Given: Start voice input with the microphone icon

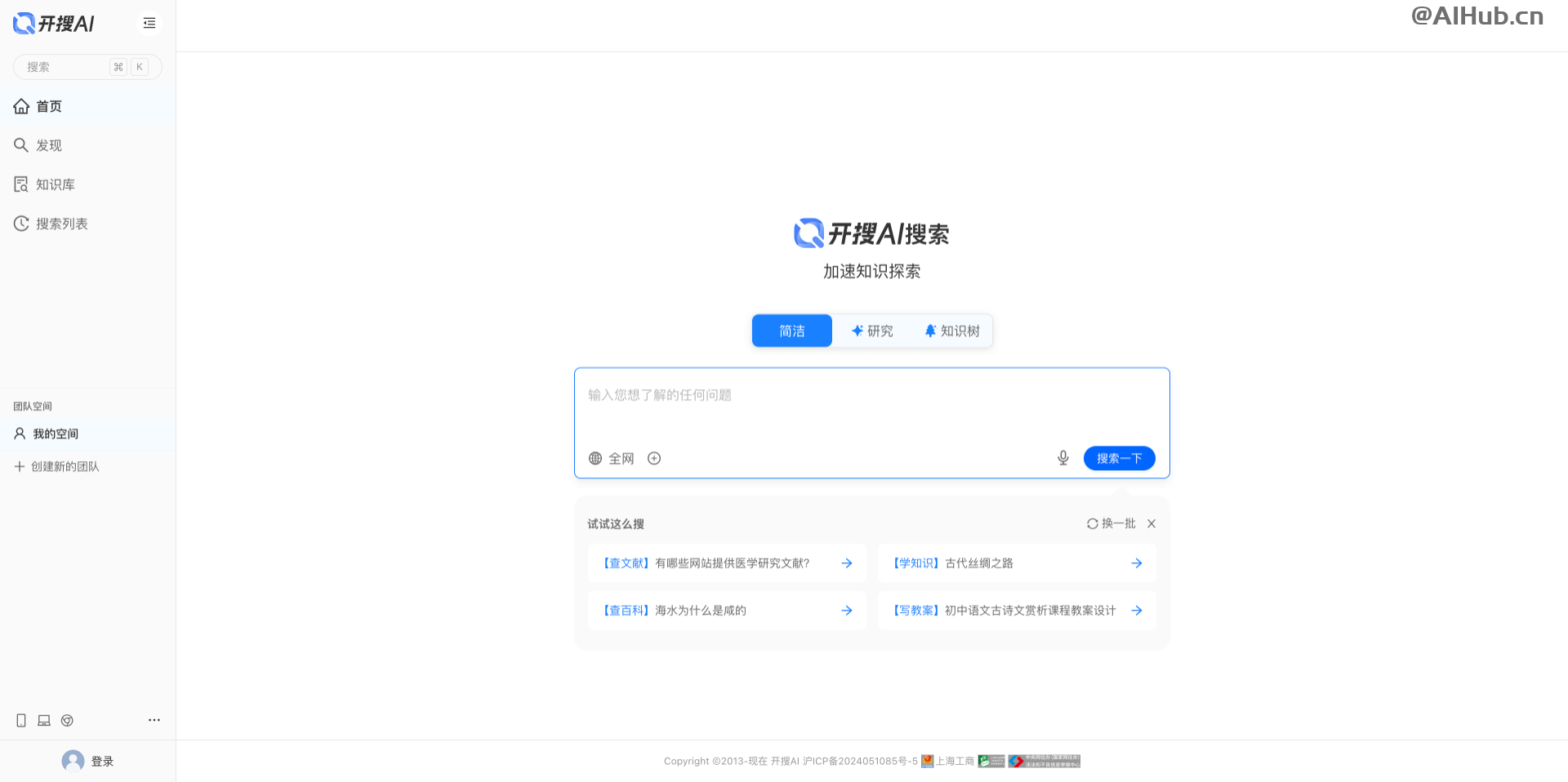Looking at the screenshot, I should pyautogui.click(x=1063, y=458).
